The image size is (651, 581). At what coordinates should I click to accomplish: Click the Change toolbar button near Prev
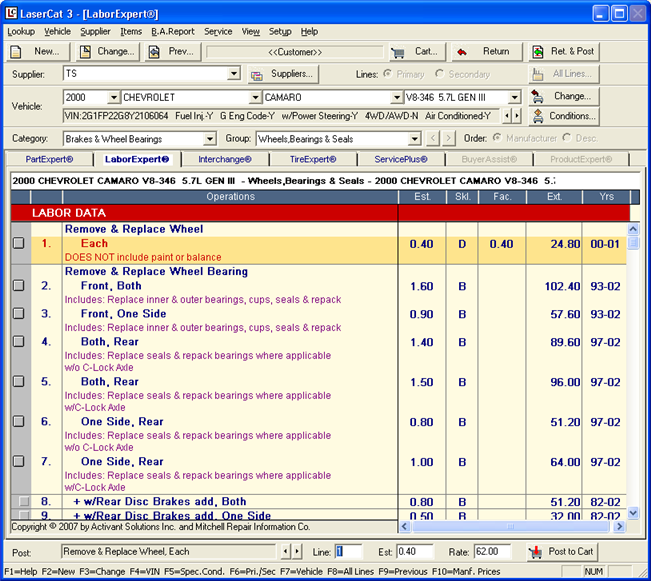click(x=105, y=51)
